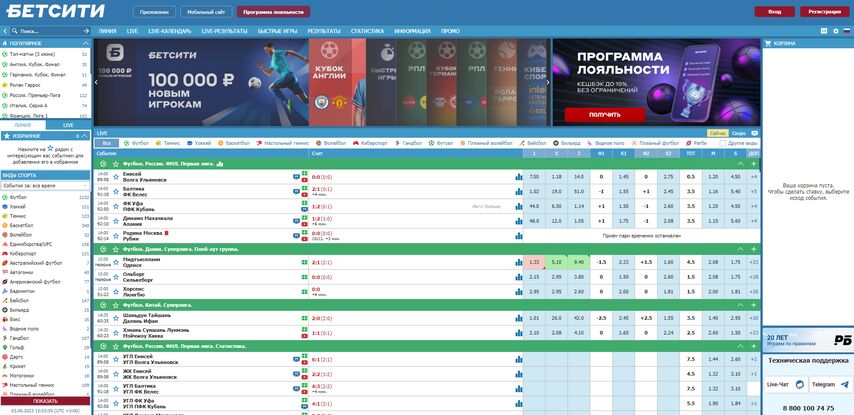Collapse the Популярное section
The width and height of the screenshot is (854, 415).
click(x=86, y=43)
